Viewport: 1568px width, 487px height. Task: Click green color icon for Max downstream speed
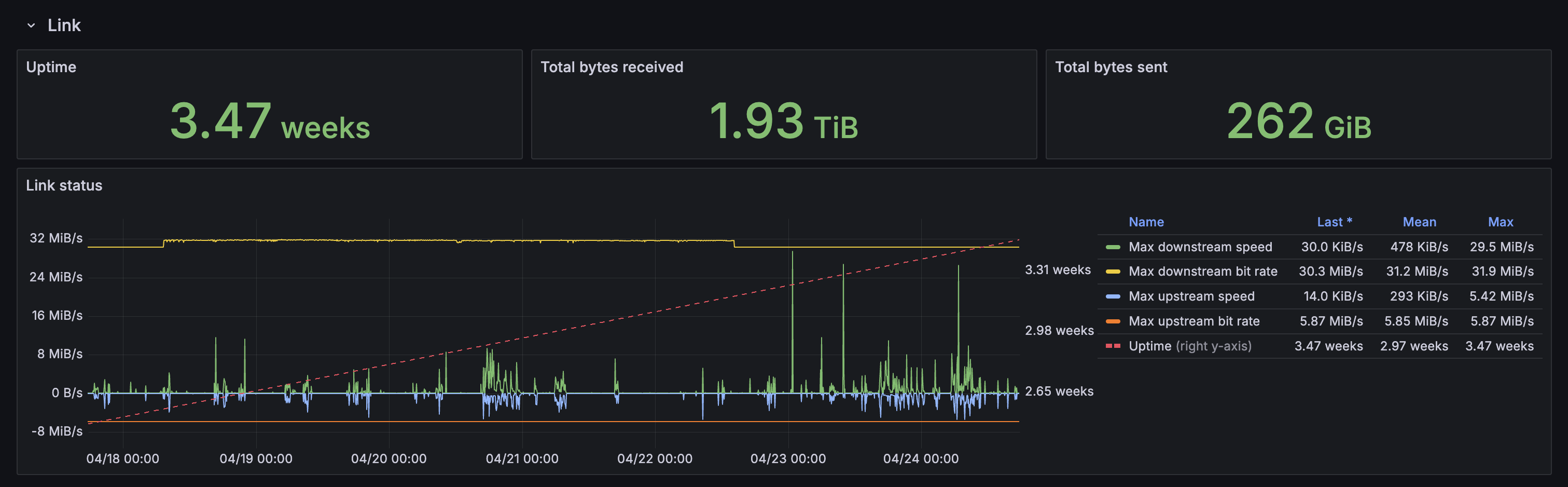point(1112,247)
